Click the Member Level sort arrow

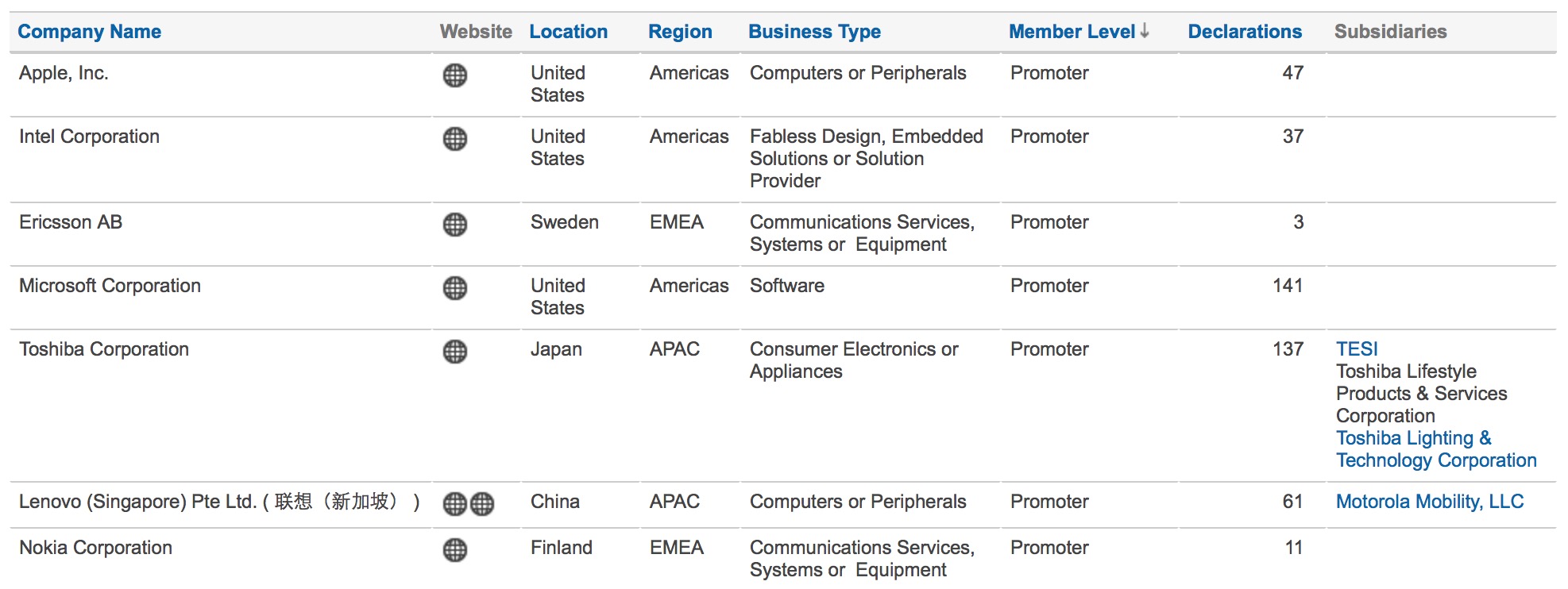point(1145,31)
